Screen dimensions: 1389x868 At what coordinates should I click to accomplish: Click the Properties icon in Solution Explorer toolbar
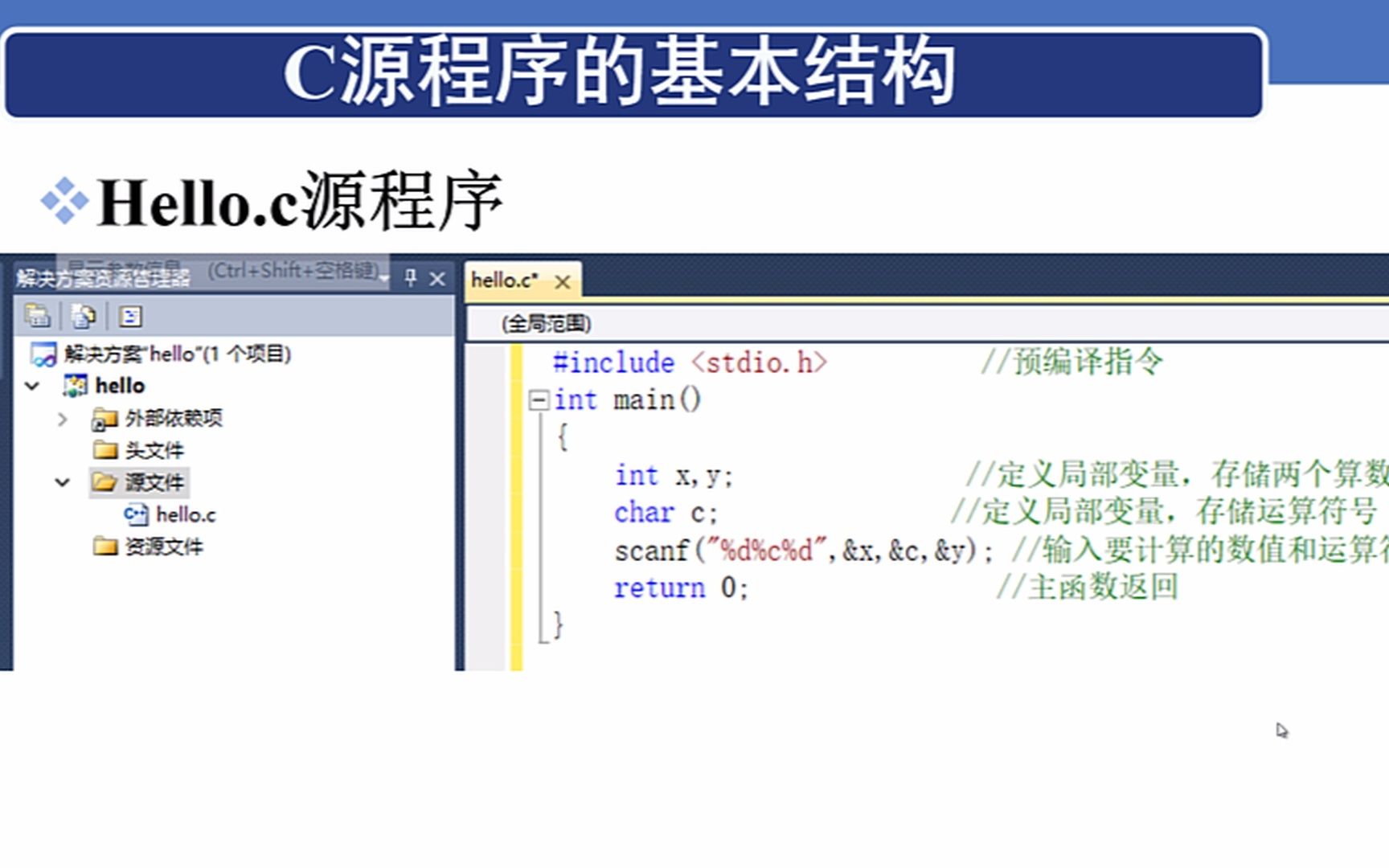tap(37, 316)
